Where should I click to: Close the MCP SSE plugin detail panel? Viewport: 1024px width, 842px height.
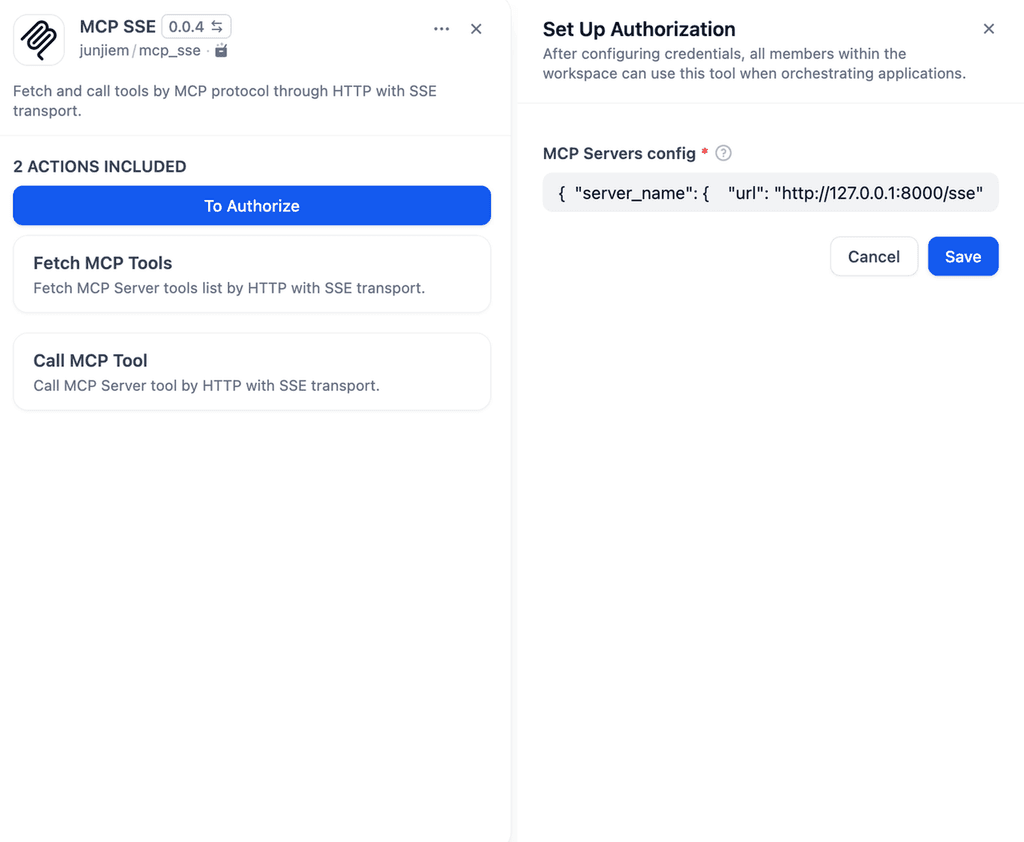pyautogui.click(x=476, y=29)
